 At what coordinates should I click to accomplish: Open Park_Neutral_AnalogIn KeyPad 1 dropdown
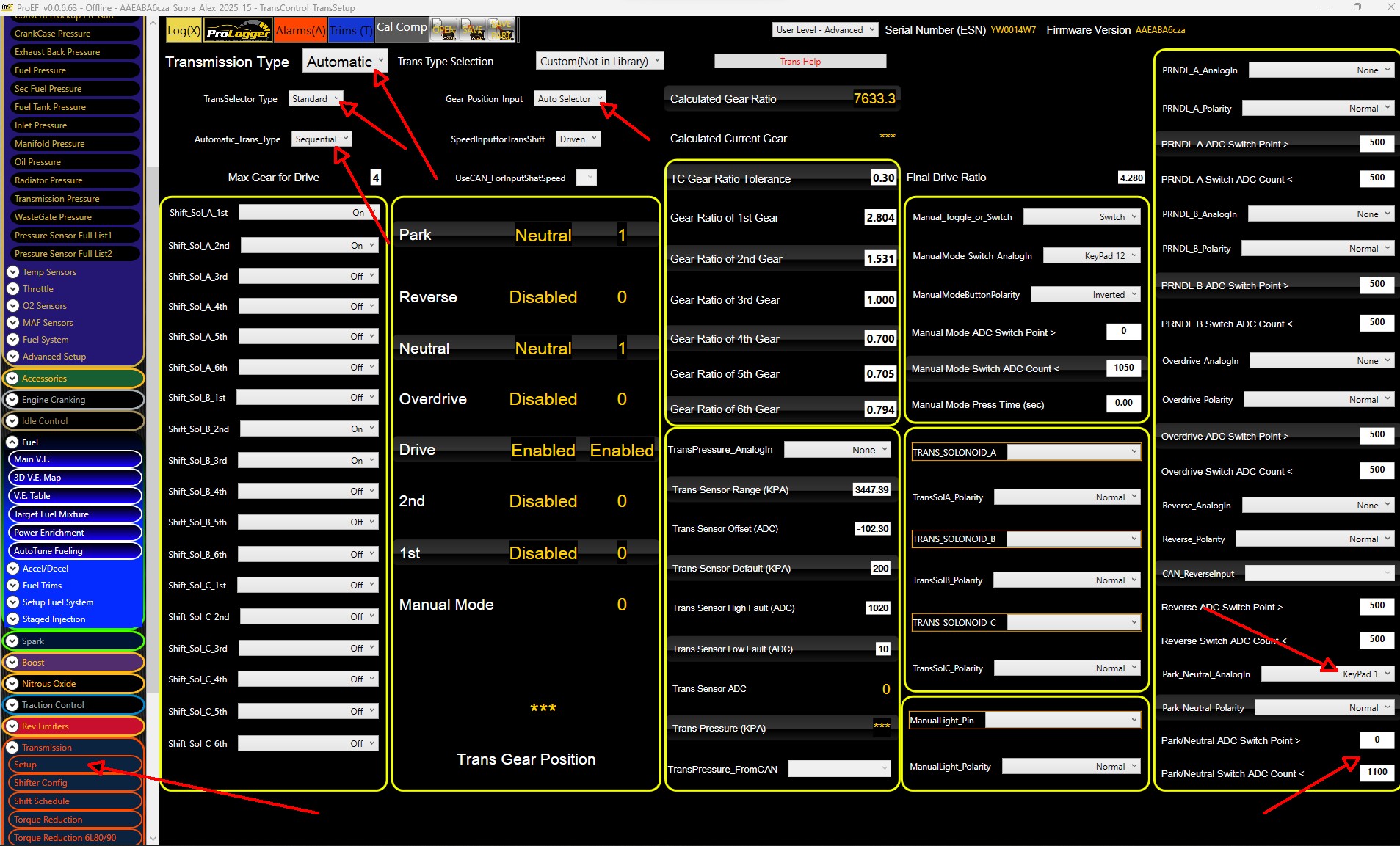[1327, 674]
